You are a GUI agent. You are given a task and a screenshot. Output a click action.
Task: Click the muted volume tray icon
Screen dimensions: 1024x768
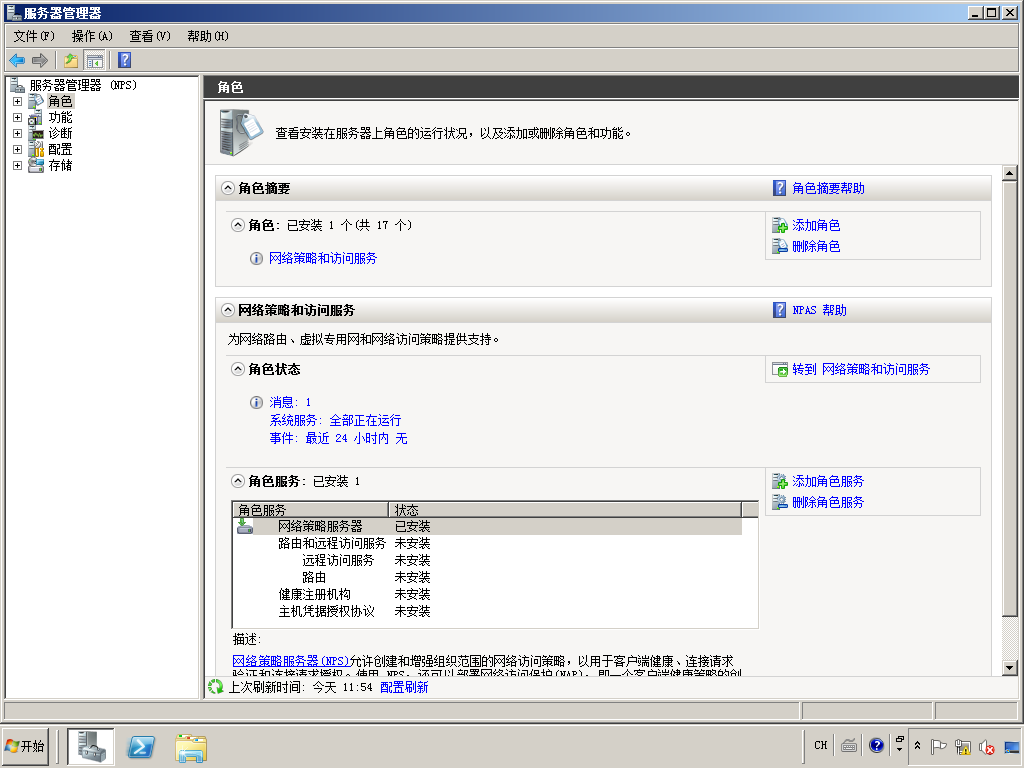click(x=986, y=746)
